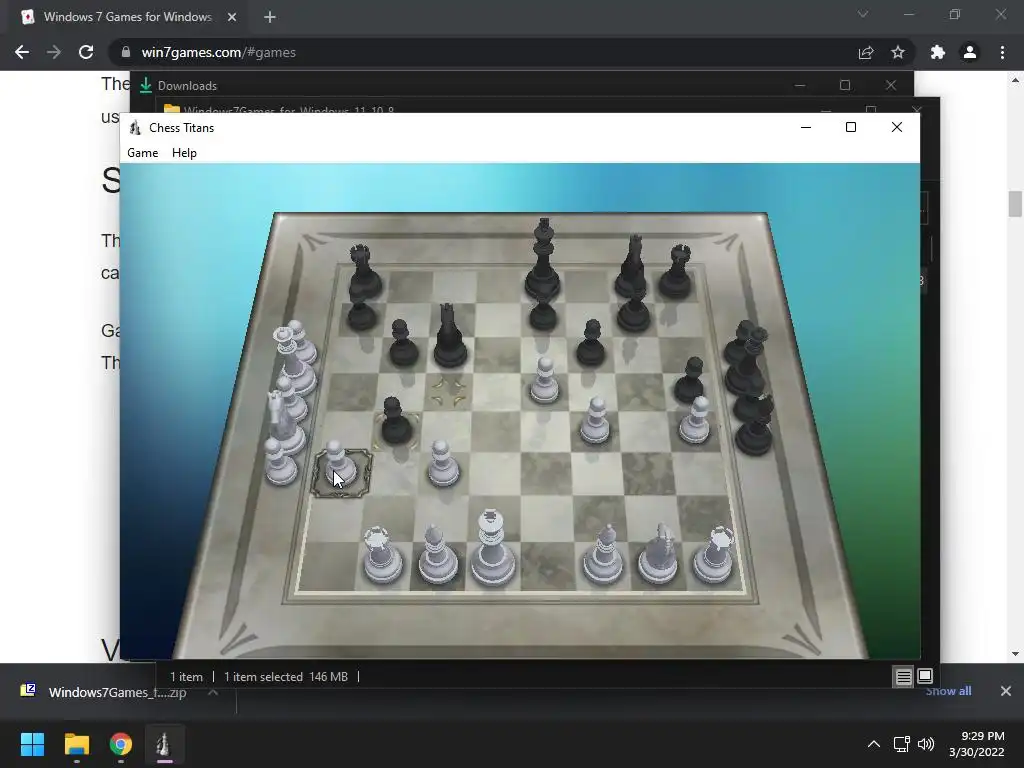Viewport: 1024px width, 768px height.
Task: Reload the win7games.com page
Action: coord(86,52)
